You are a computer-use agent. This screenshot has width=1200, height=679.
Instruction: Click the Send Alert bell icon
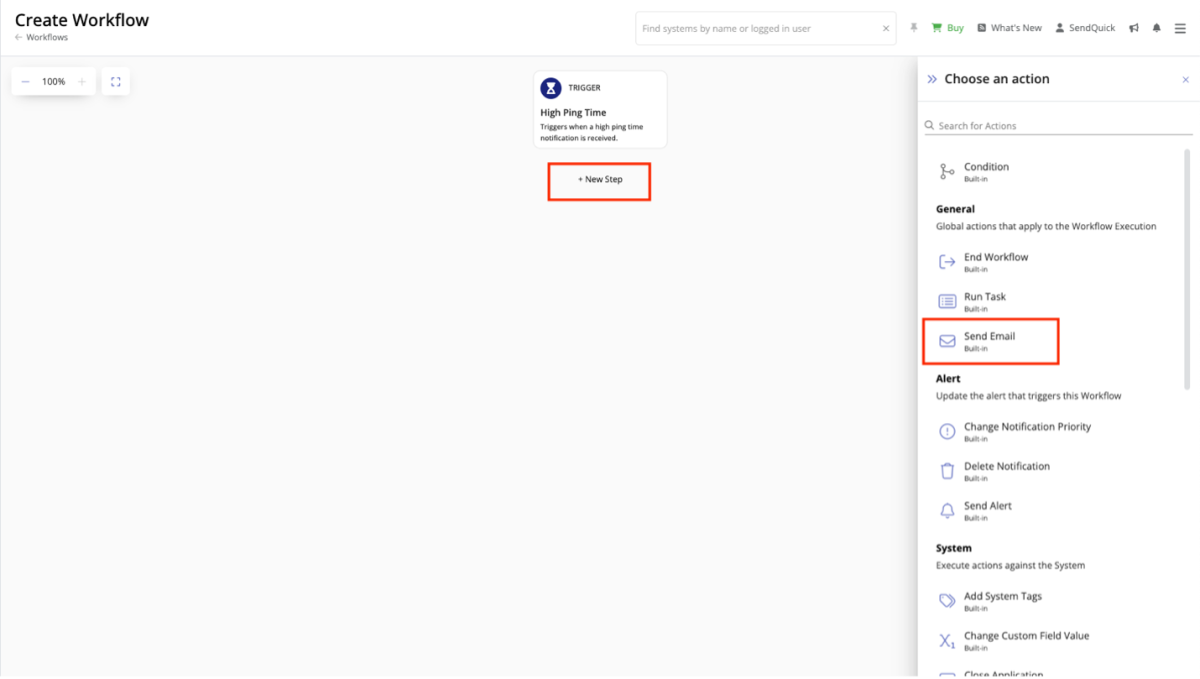point(947,511)
